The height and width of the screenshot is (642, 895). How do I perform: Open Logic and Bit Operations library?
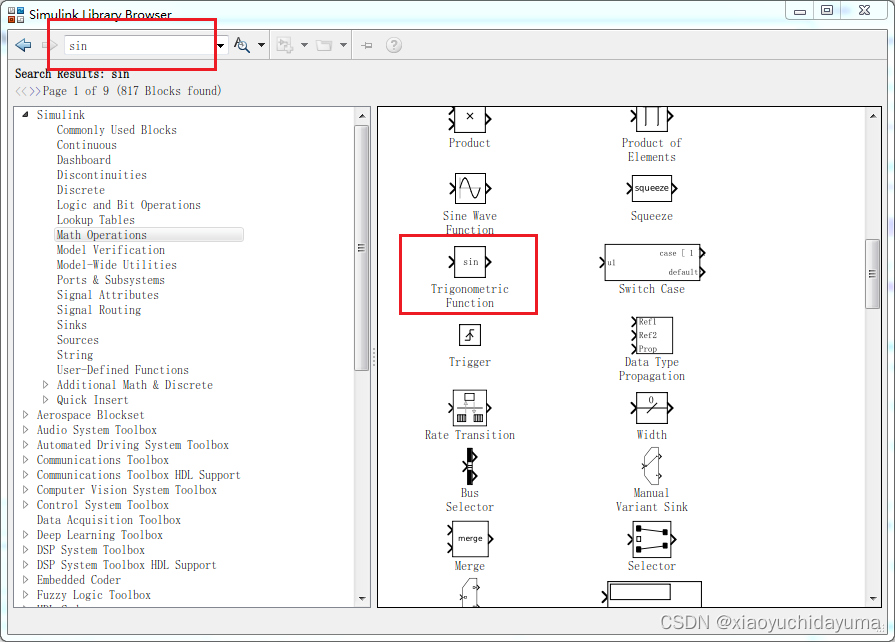pyautogui.click(x=128, y=205)
